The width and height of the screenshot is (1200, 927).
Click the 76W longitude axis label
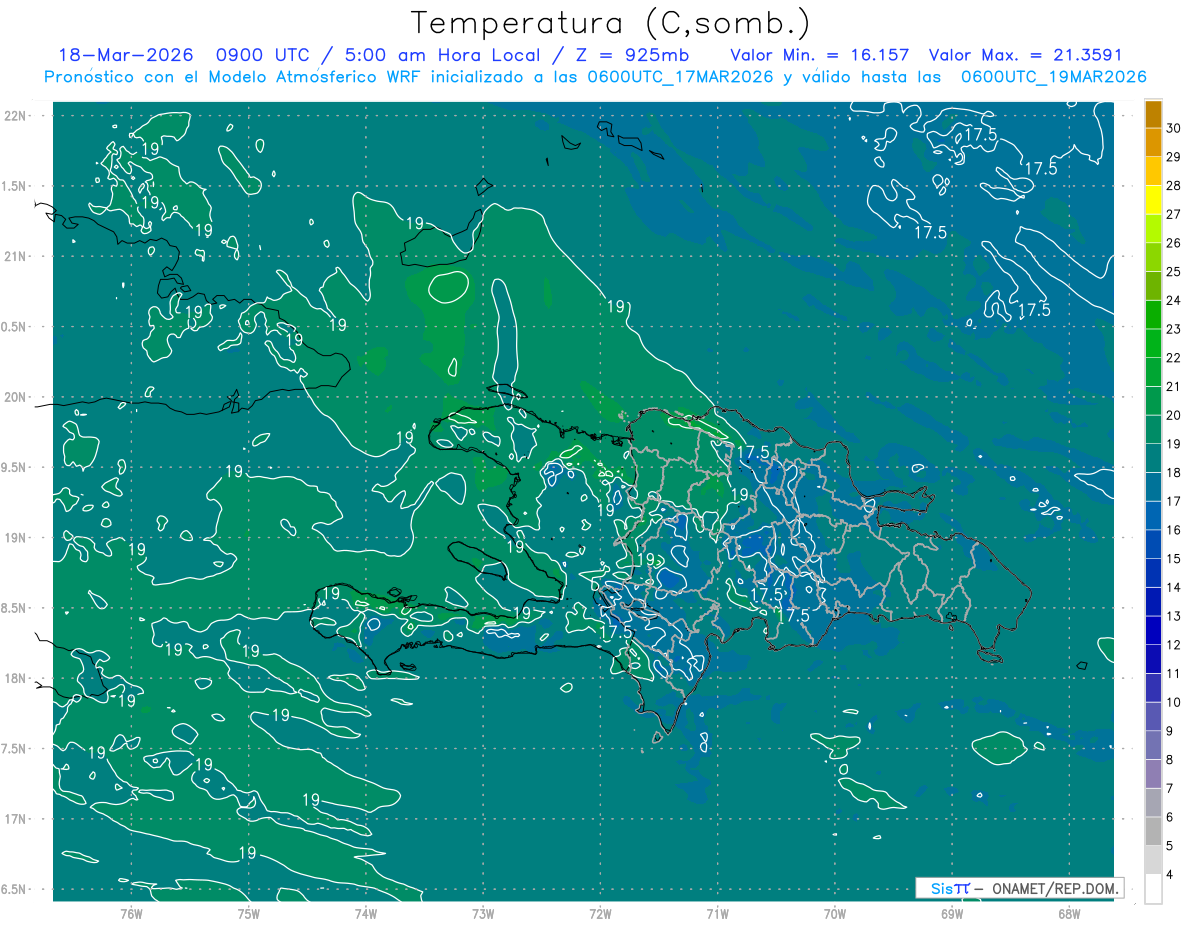(131, 913)
